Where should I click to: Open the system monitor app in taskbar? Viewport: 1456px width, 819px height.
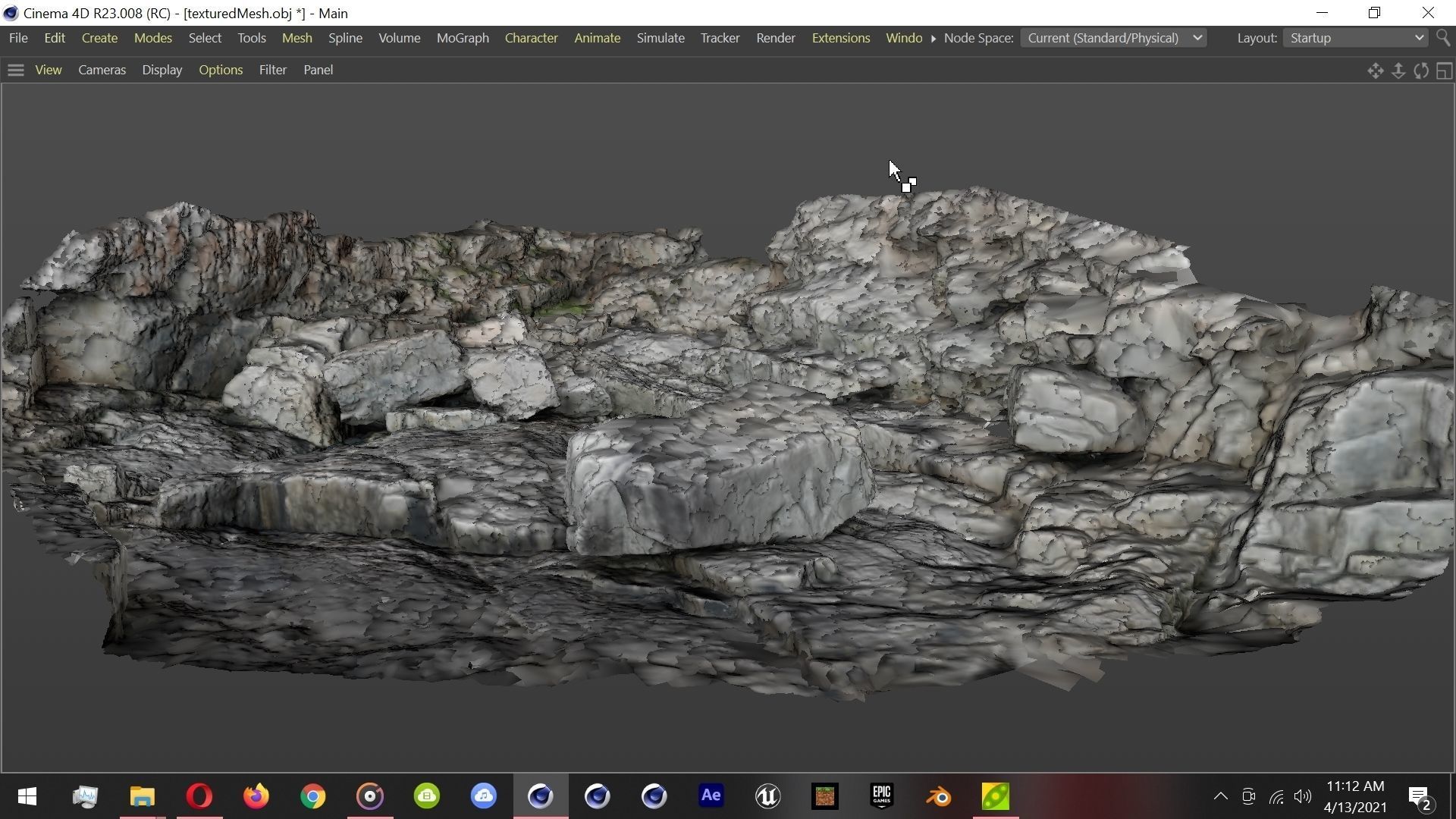85,796
